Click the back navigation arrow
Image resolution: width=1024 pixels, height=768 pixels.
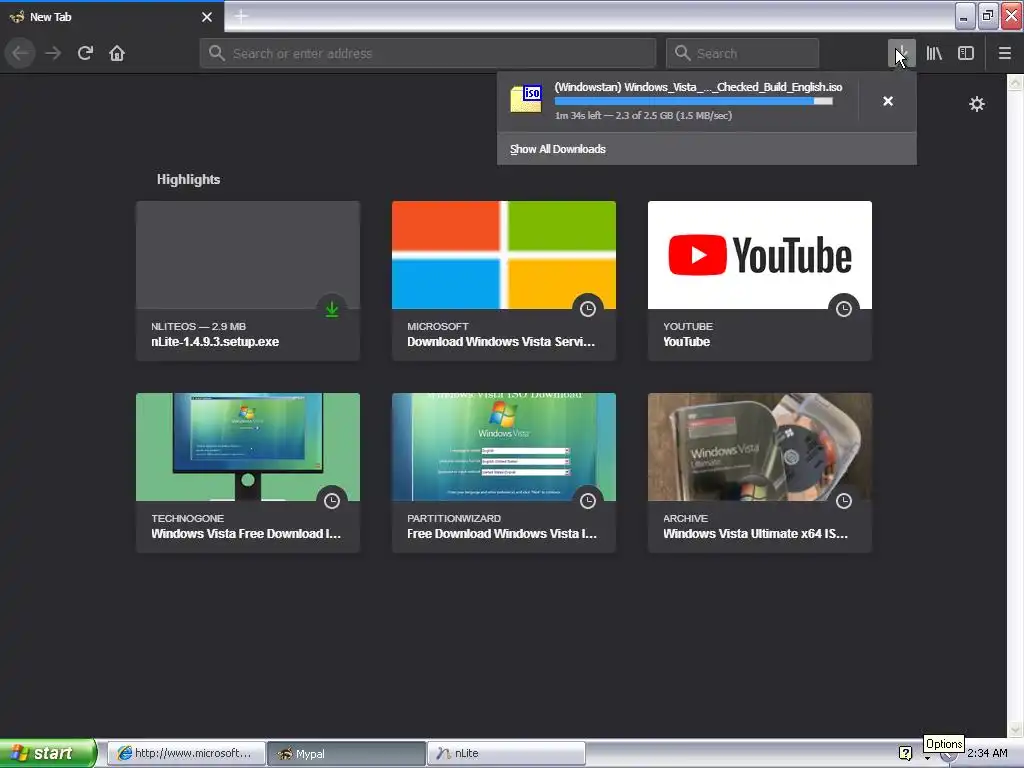pos(20,53)
